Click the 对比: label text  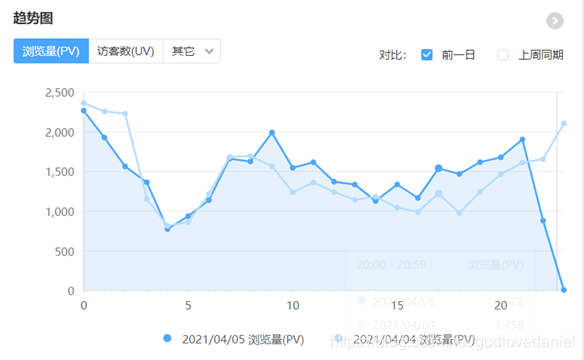(x=393, y=55)
